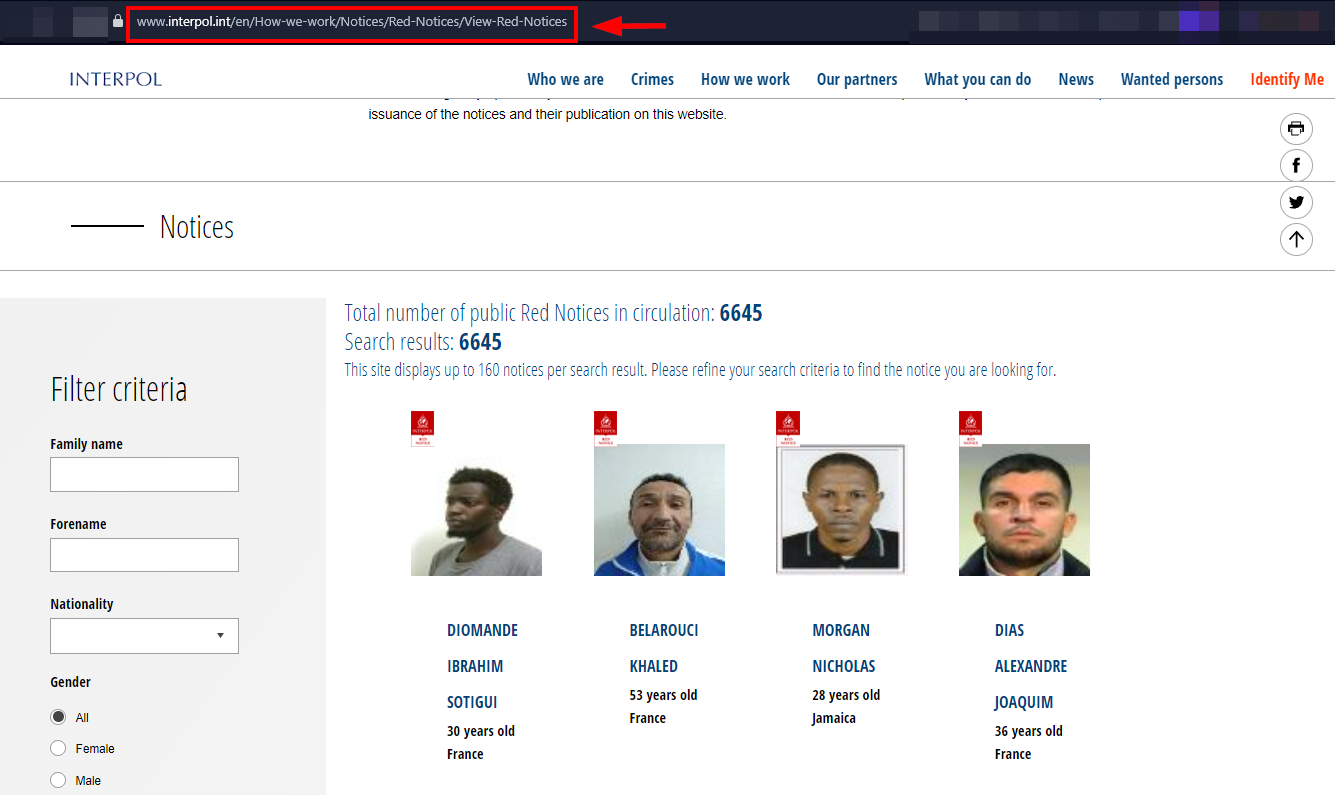Viewport: 1335px width, 795px height.
Task: Click the Notices section heading
Action: point(197,227)
